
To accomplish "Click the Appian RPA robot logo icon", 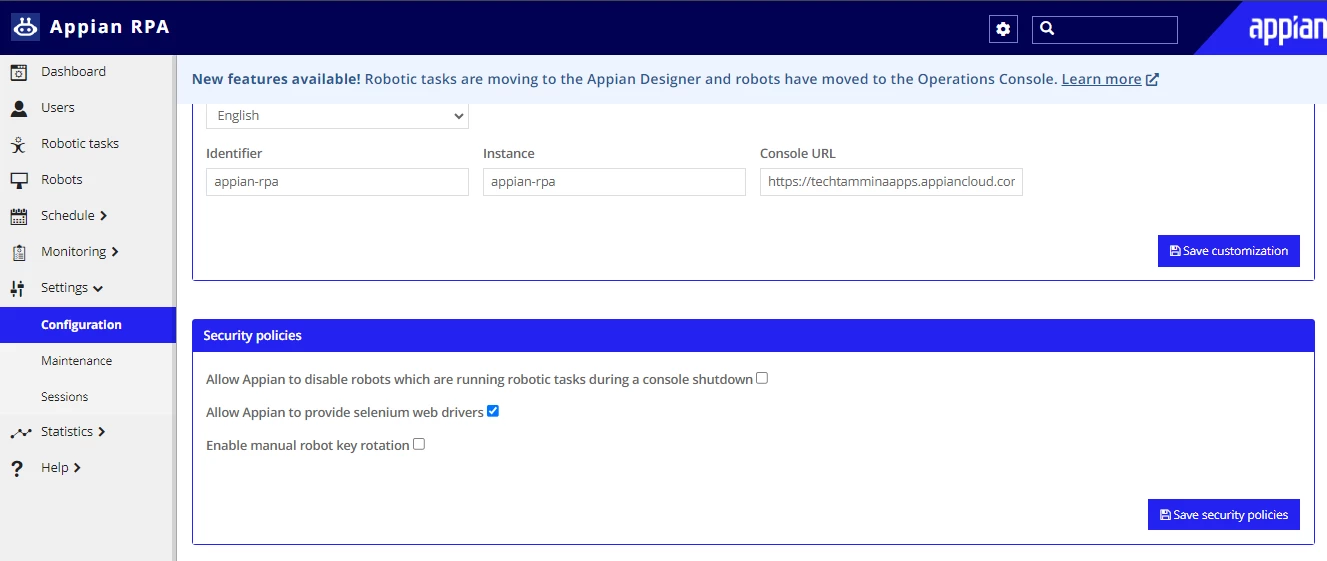I will click(x=25, y=27).
